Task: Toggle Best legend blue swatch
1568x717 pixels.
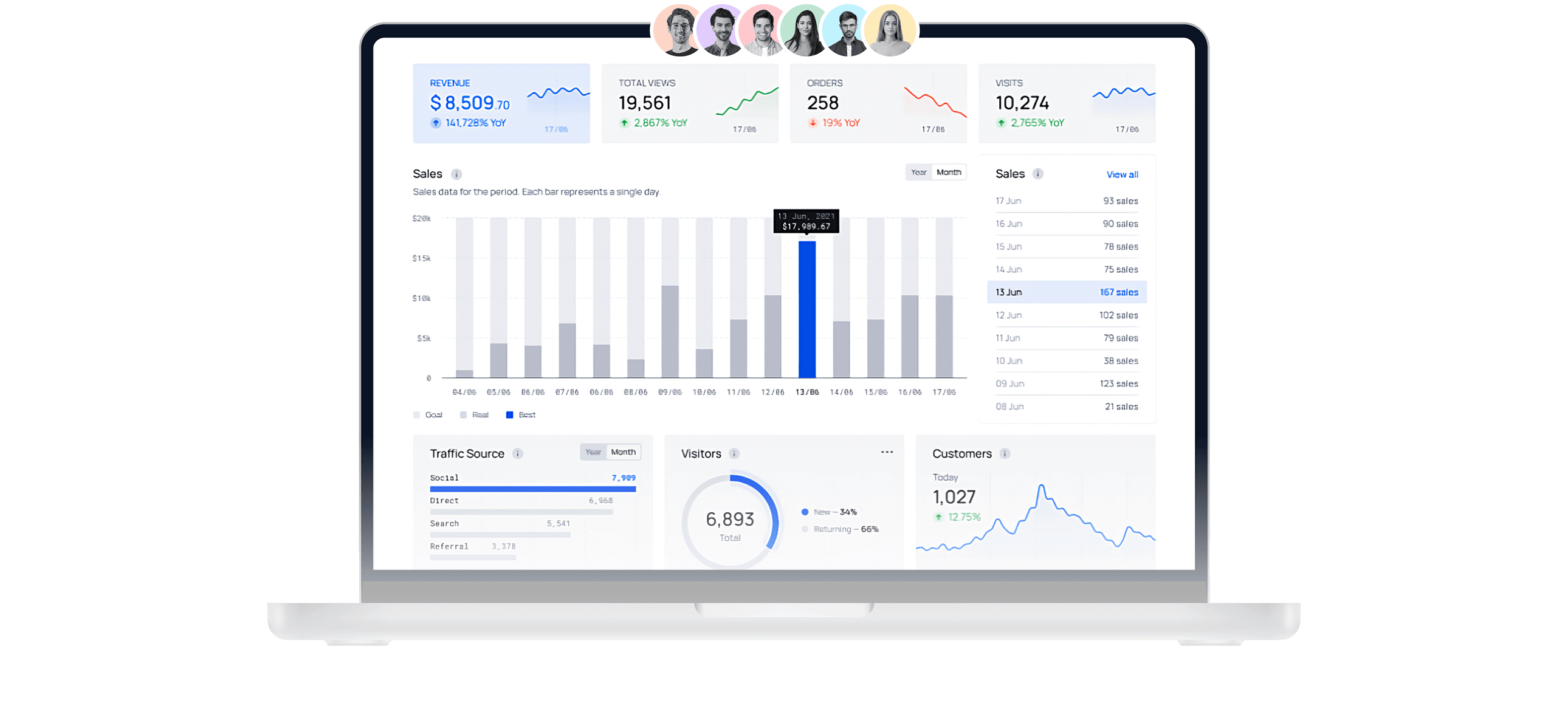Action: [x=509, y=414]
